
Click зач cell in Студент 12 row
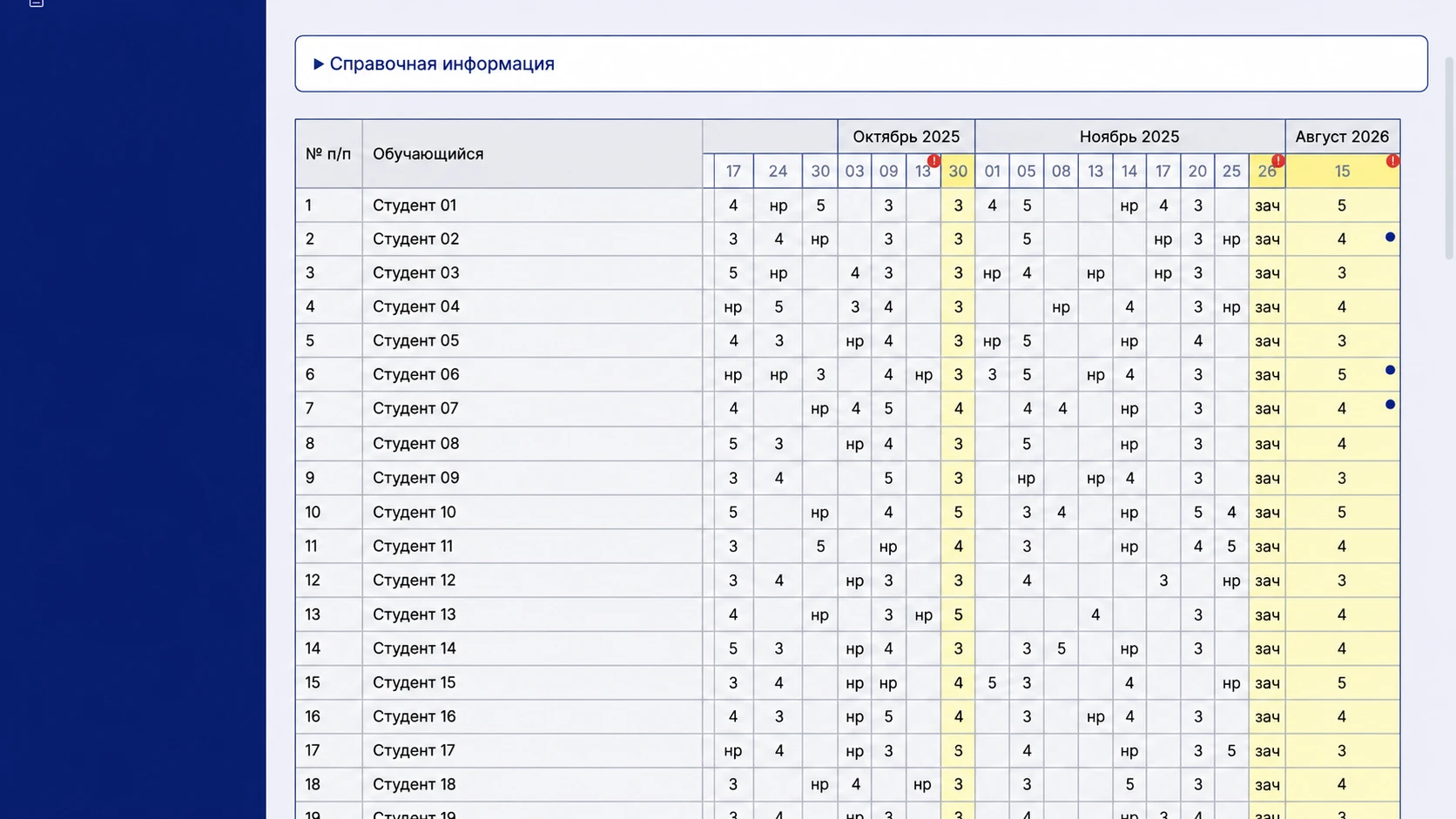click(1267, 581)
